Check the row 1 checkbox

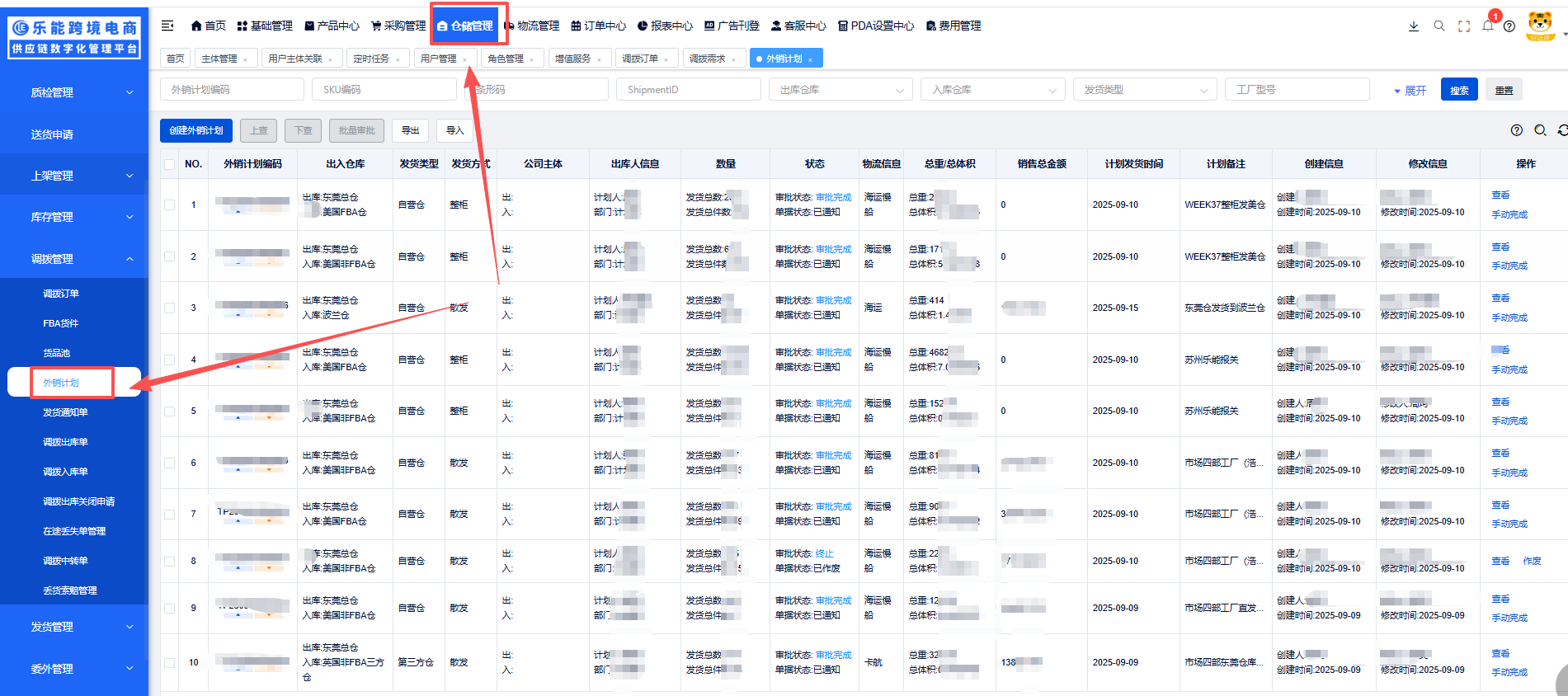coord(169,205)
